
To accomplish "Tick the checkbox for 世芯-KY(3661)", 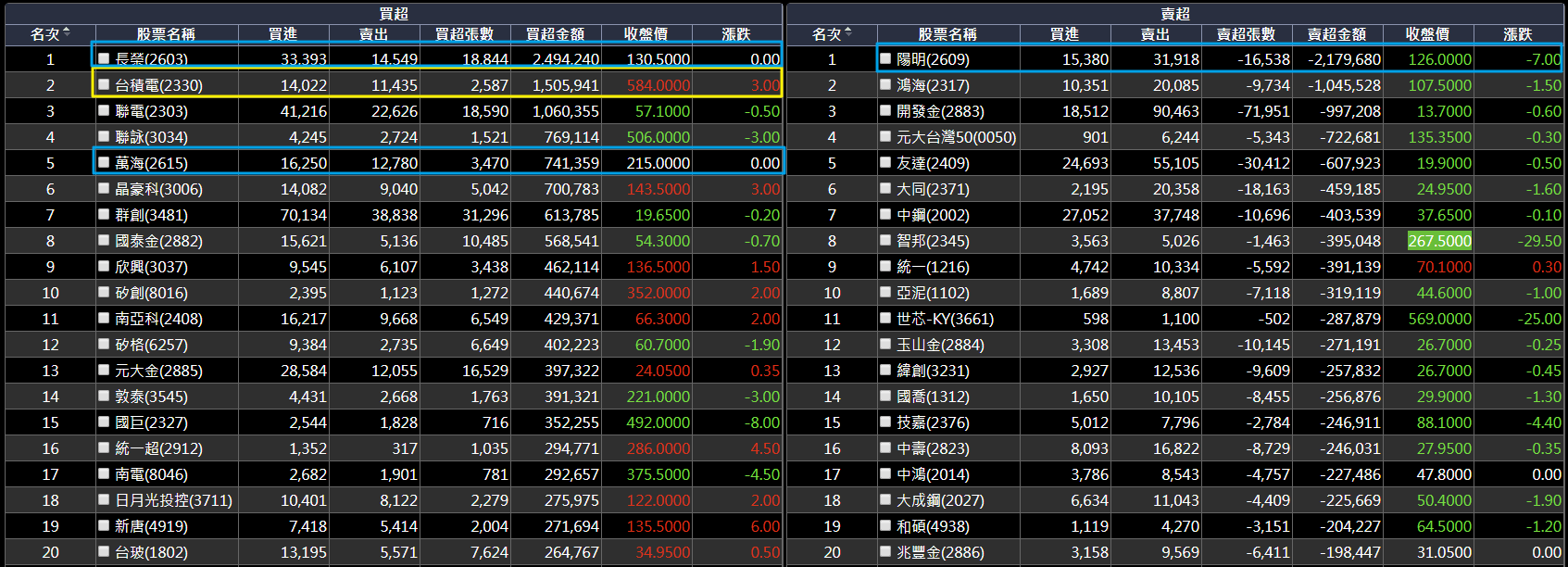I will click(886, 318).
